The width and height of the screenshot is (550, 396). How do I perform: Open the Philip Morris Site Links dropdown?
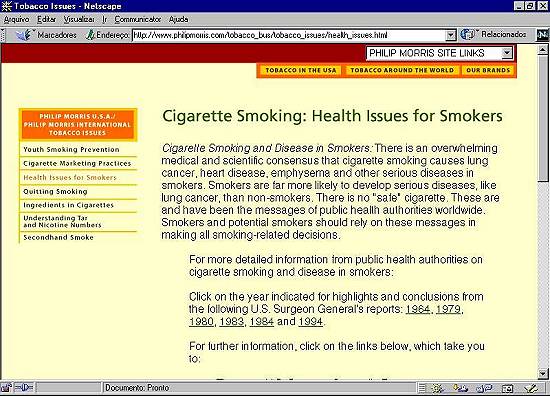[x=439, y=53]
